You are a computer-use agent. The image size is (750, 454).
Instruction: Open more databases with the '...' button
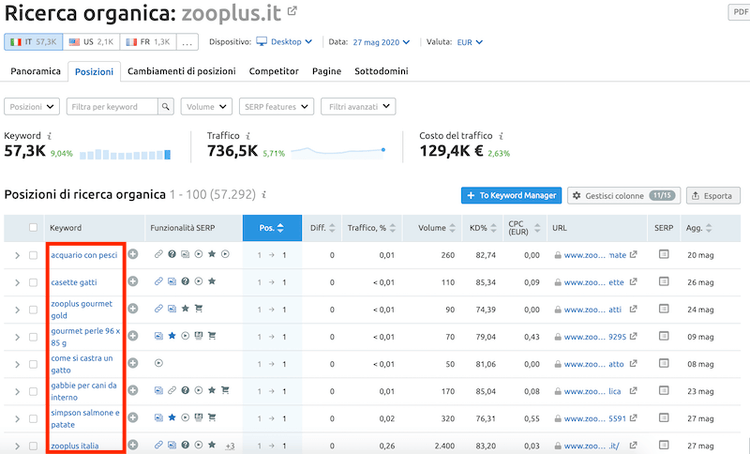(x=187, y=42)
